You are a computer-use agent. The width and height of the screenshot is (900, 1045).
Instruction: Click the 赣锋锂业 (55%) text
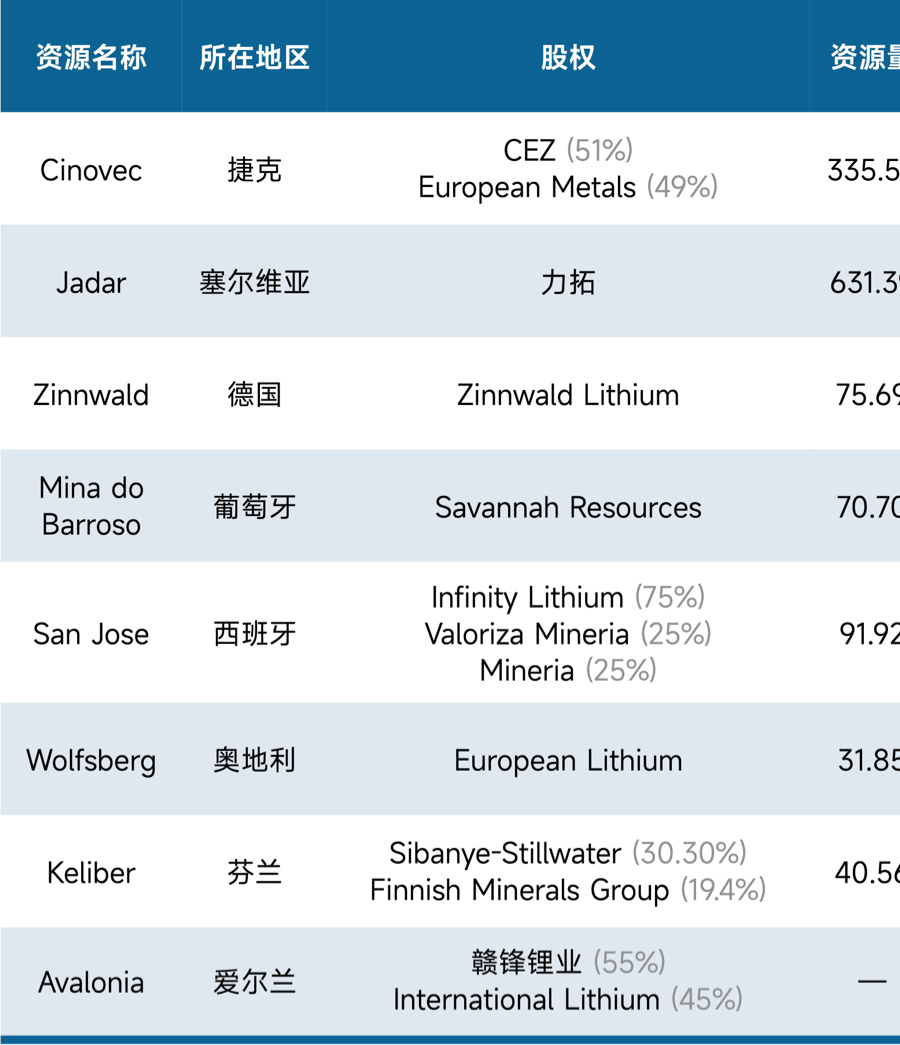point(568,963)
